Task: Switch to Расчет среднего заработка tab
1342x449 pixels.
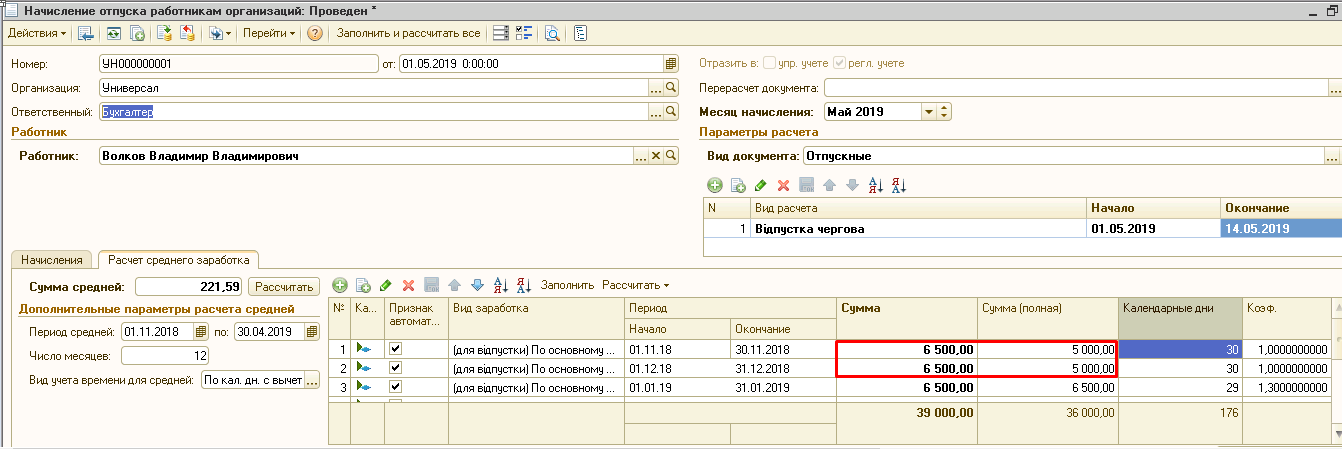Action: (x=178, y=259)
